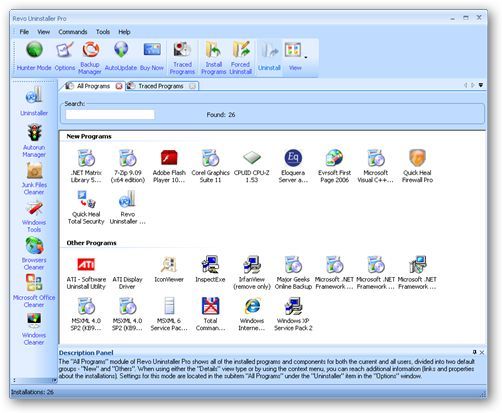
Task: Open Windows Cleaner in the sidebar
Action: click(34, 328)
